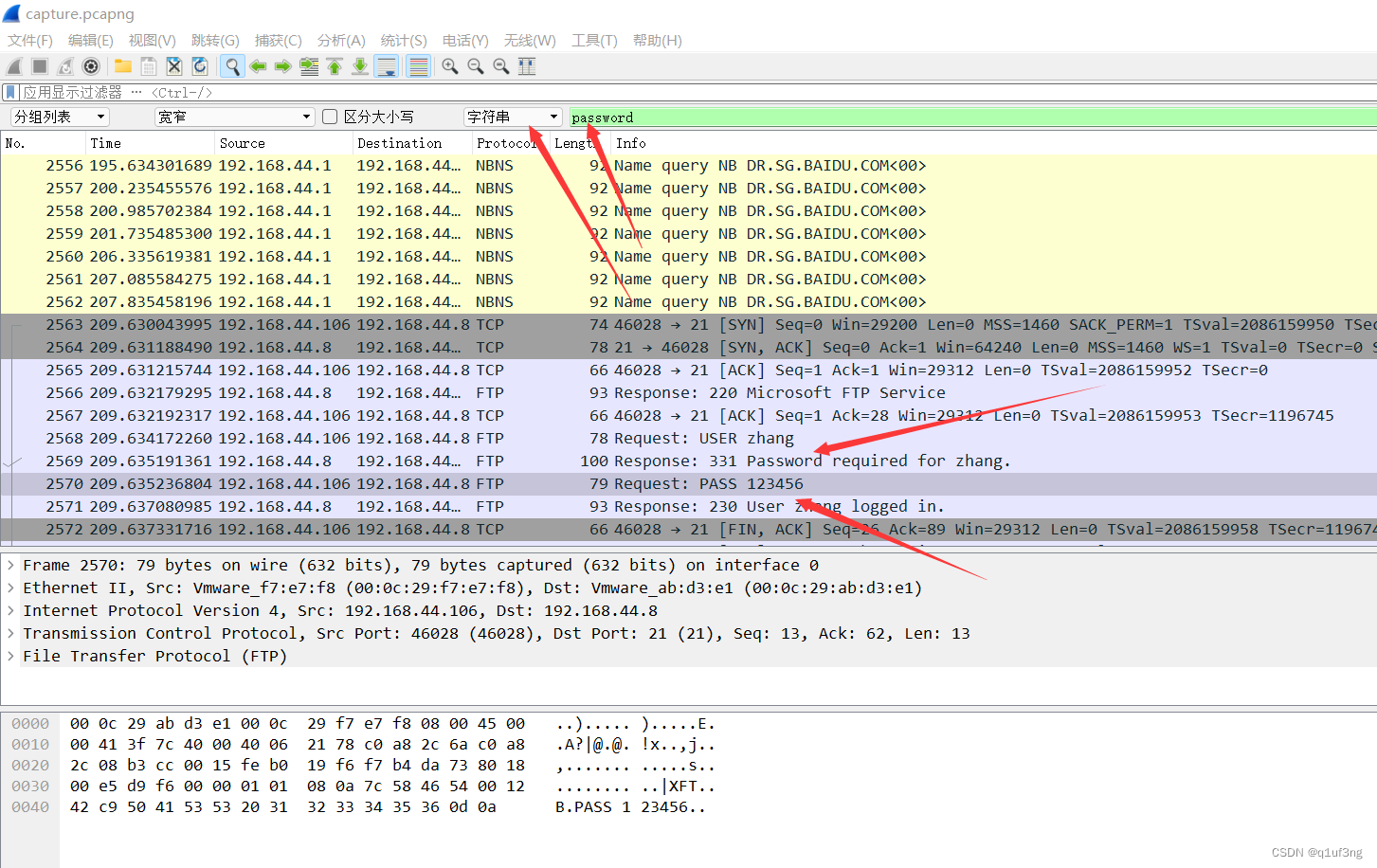Image resolution: width=1377 pixels, height=868 pixels.
Task: Click the zoom in text icon
Action: tap(450, 66)
